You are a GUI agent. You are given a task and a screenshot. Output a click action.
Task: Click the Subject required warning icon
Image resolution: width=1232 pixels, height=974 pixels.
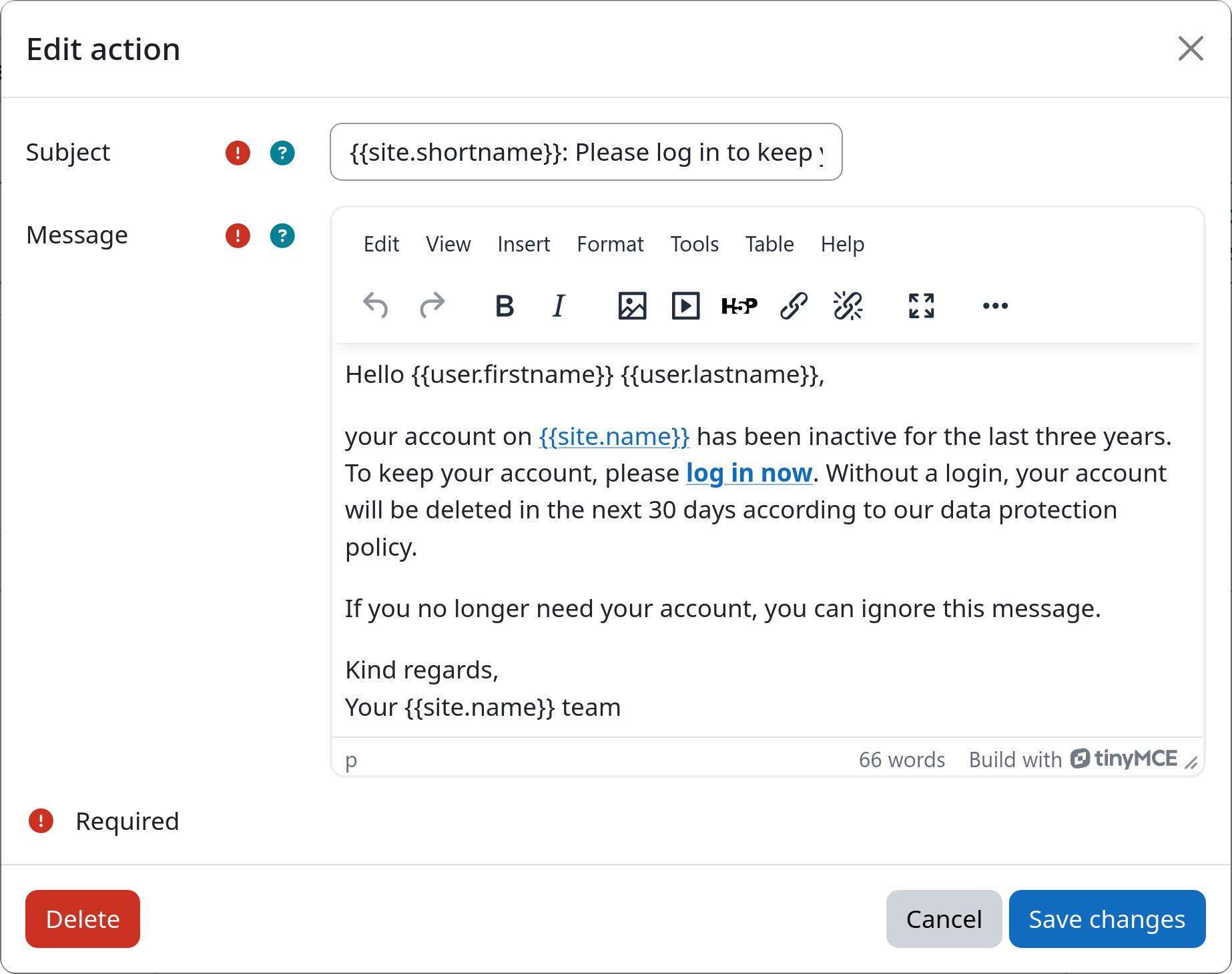[x=238, y=153]
